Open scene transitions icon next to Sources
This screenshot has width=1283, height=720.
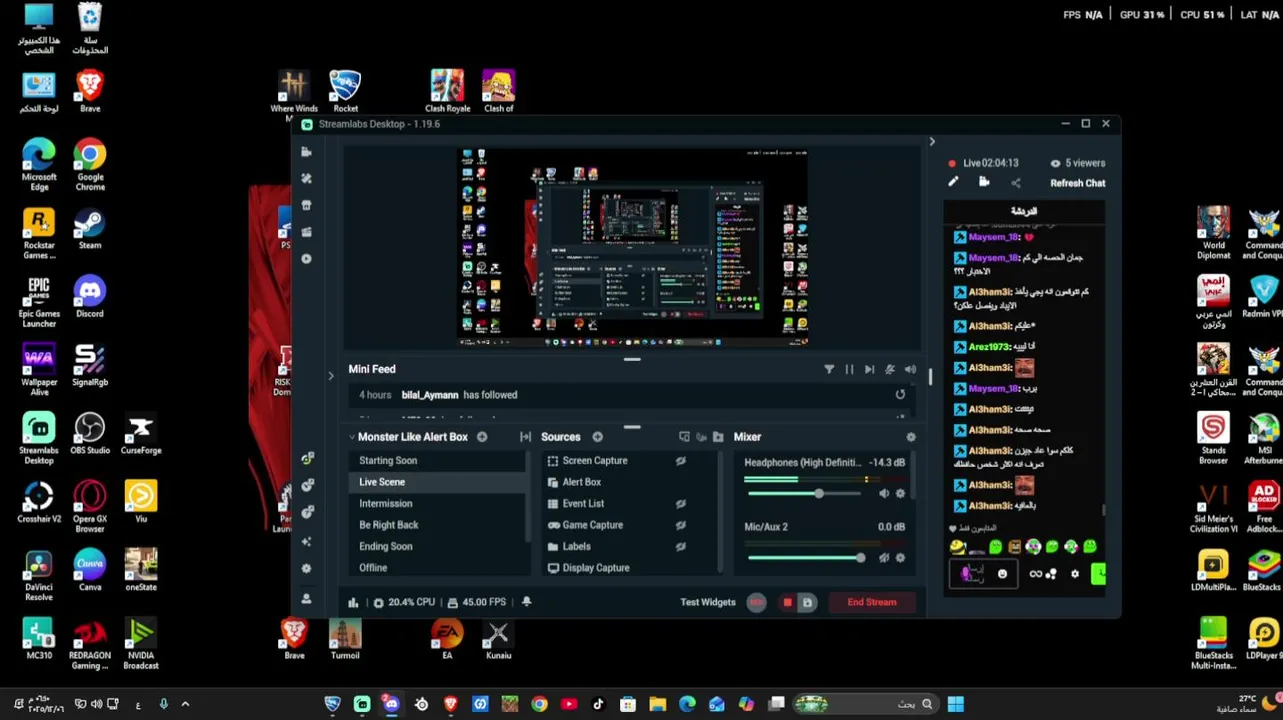pyautogui.click(x=525, y=437)
